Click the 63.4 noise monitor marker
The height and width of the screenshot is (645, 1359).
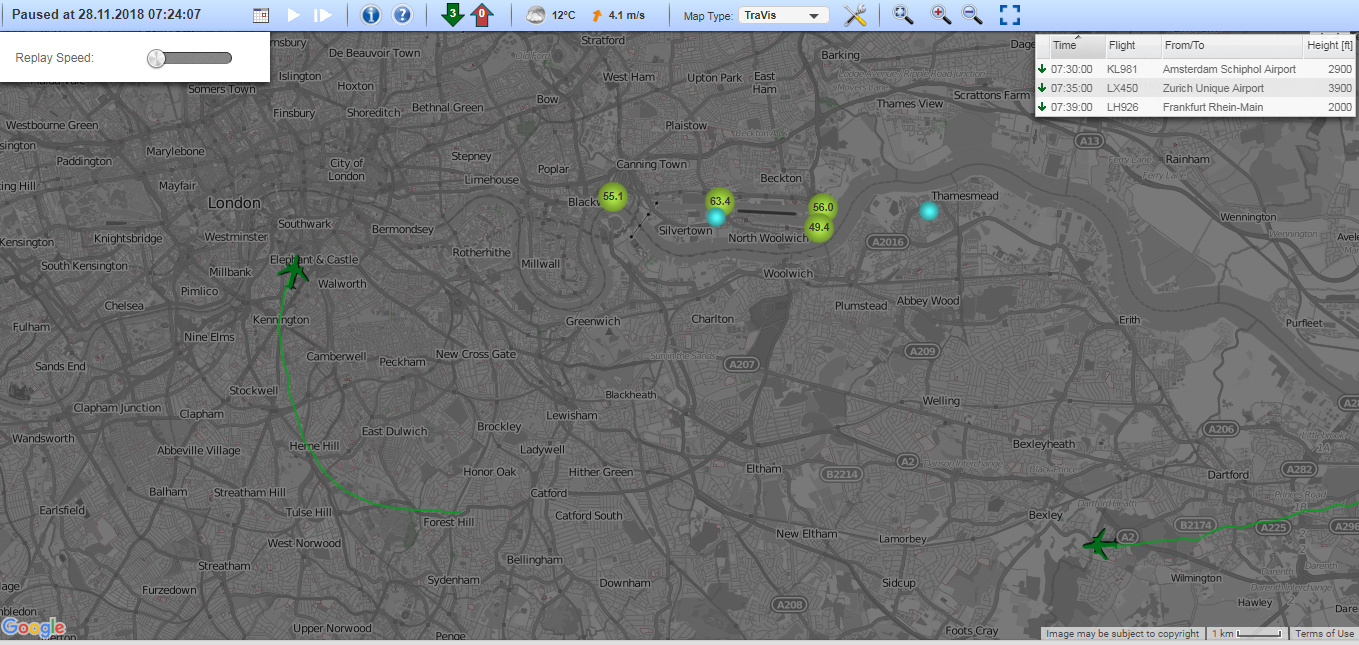tap(720, 201)
